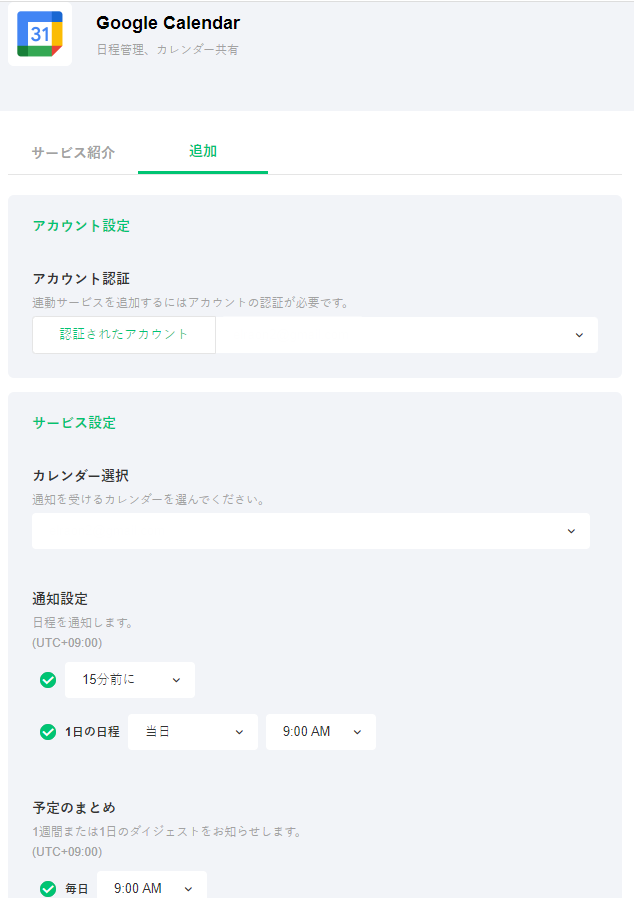The width and height of the screenshot is (634, 898).
Task: Click the chevron arrow beside 15分前に
Action: pos(176,680)
